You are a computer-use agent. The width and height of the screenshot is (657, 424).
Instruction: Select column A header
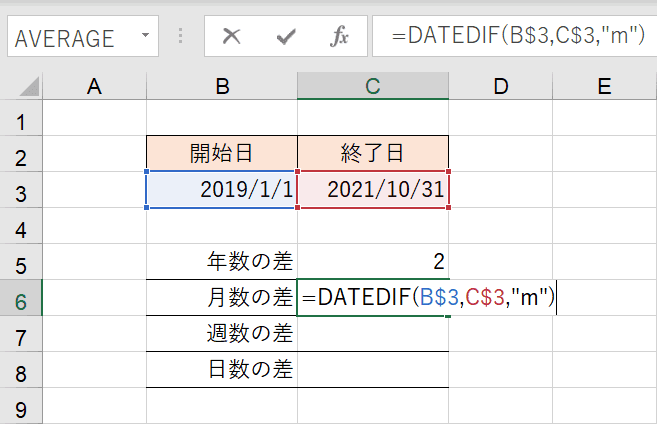click(x=94, y=86)
